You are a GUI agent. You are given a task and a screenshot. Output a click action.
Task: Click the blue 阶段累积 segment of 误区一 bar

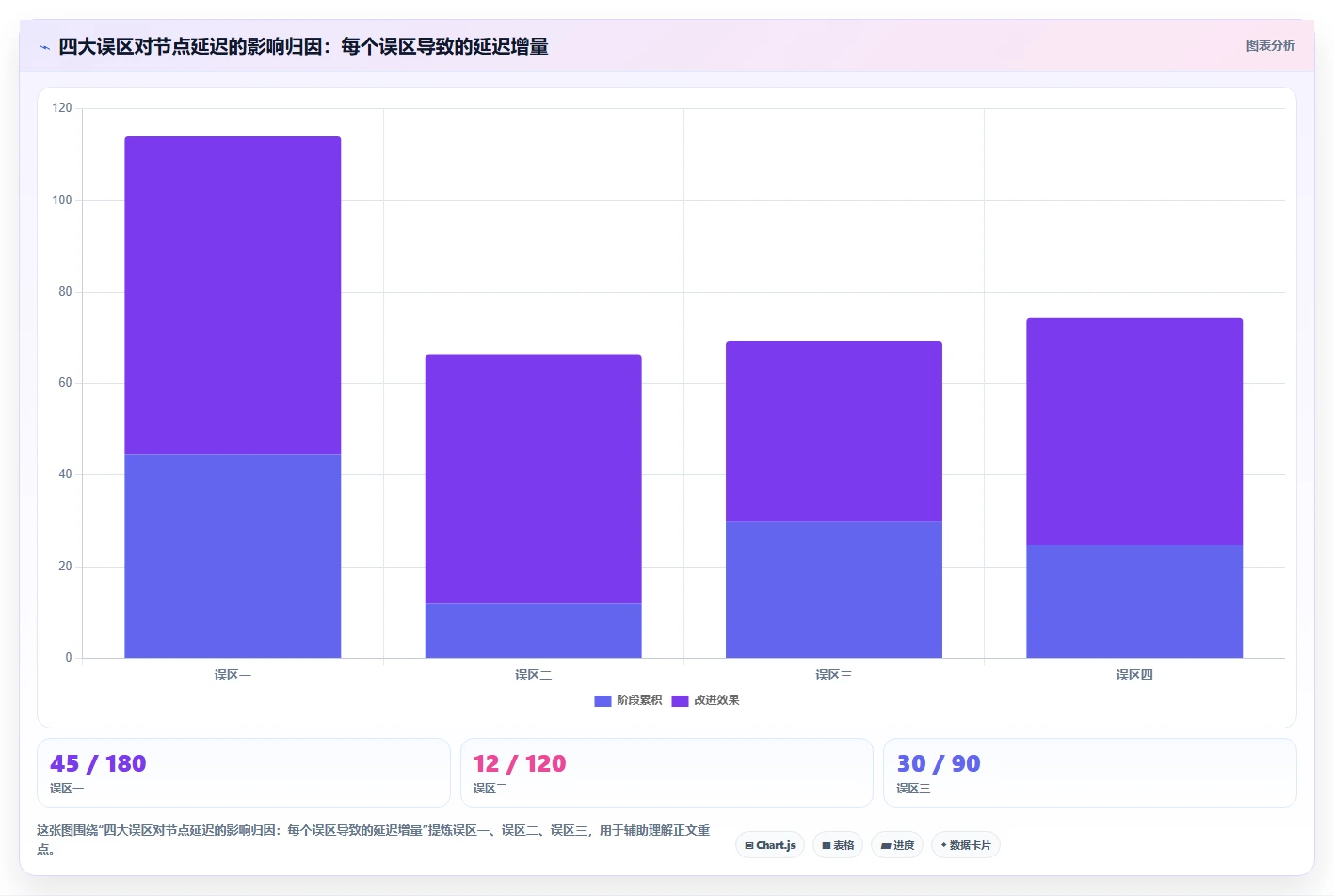tap(233, 556)
